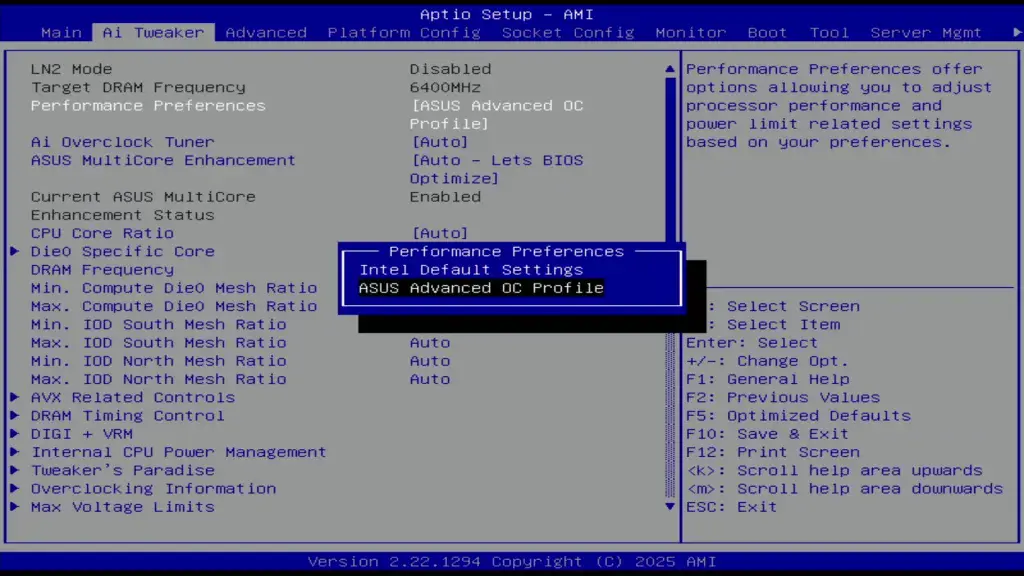Switch to the Boot tab
The height and width of the screenshot is (576, 1024).
[767, 32]
